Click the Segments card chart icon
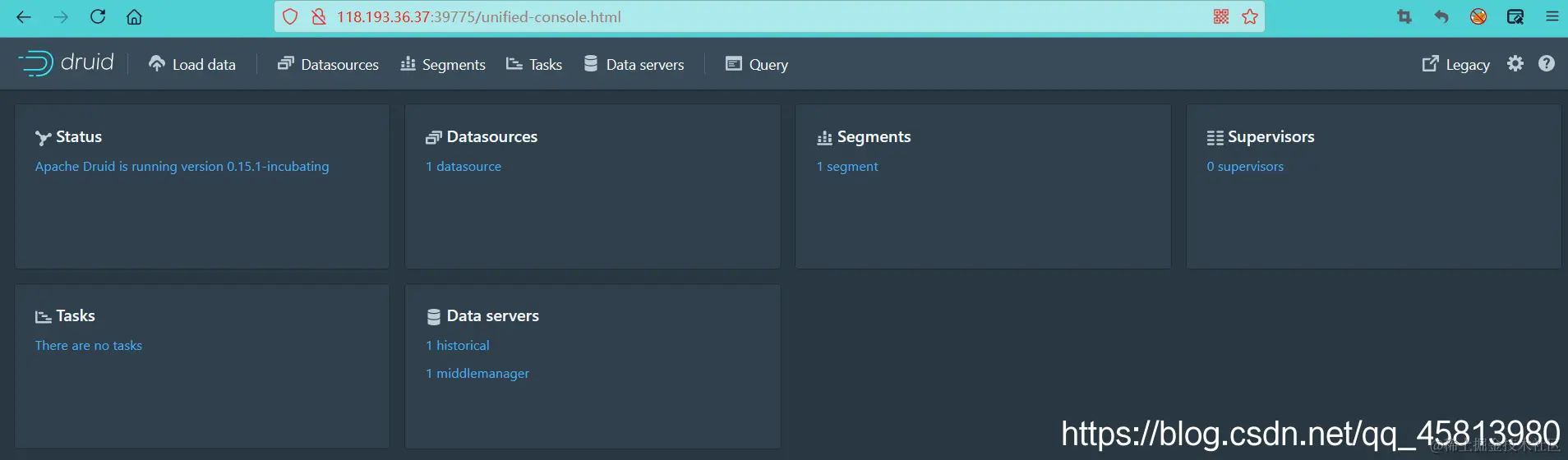The height and width of the screenshot is (460, 1568). coord(824,138)
